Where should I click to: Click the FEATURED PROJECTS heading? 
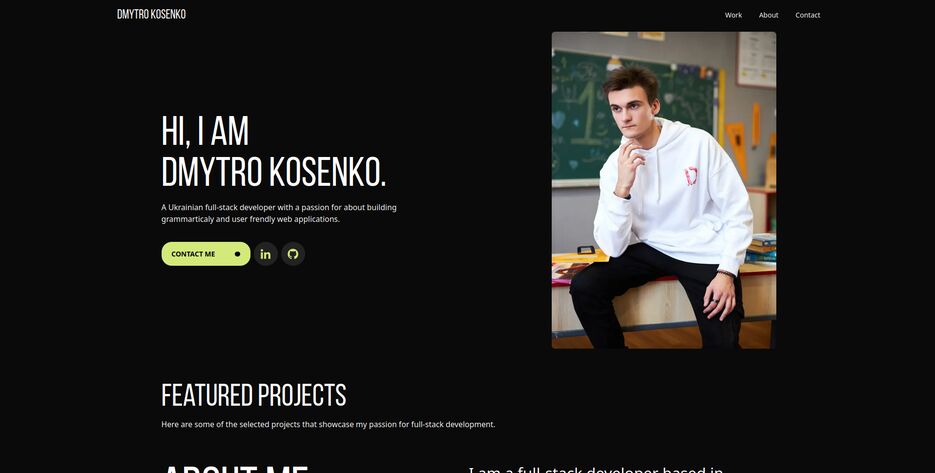pyautogui.click(x=254, y=395)
